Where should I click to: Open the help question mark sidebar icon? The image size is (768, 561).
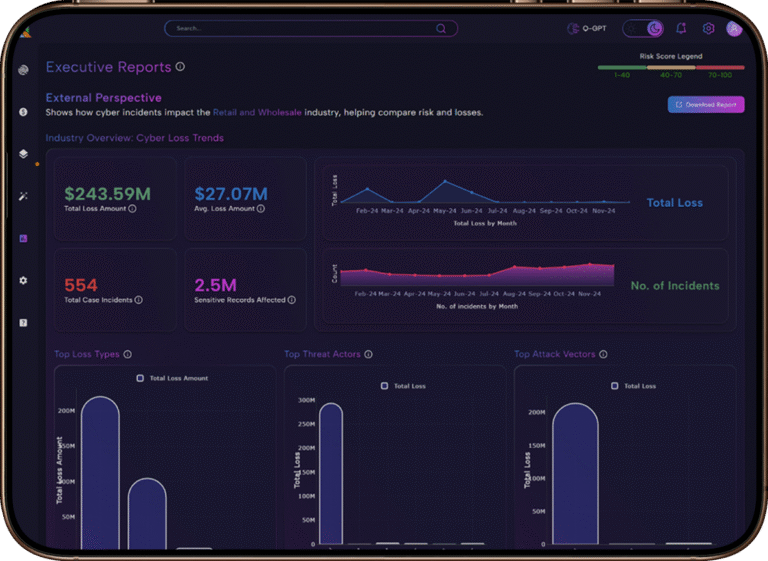point(23,323)
